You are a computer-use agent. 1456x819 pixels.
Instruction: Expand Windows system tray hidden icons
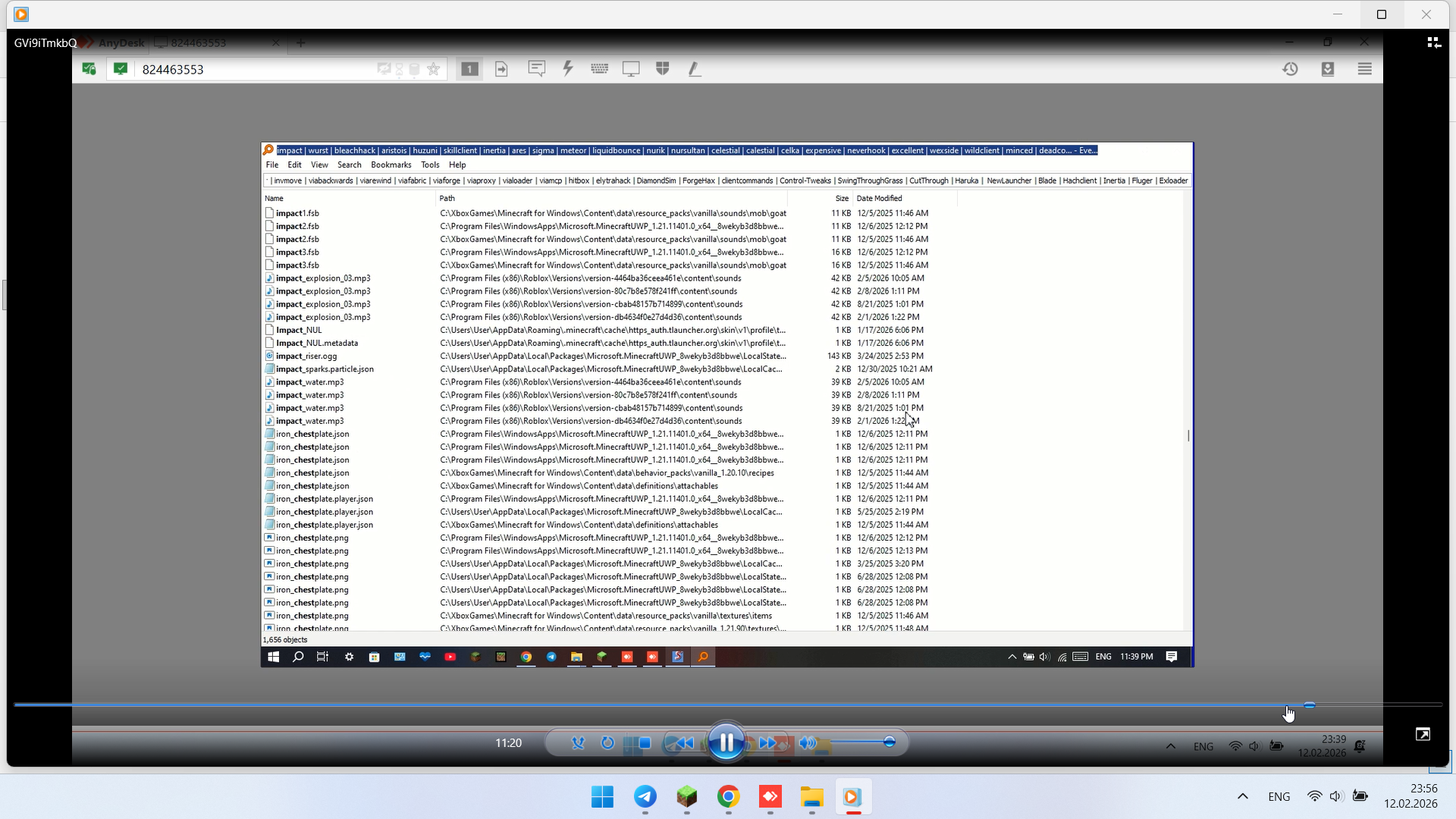point(1242,796)
